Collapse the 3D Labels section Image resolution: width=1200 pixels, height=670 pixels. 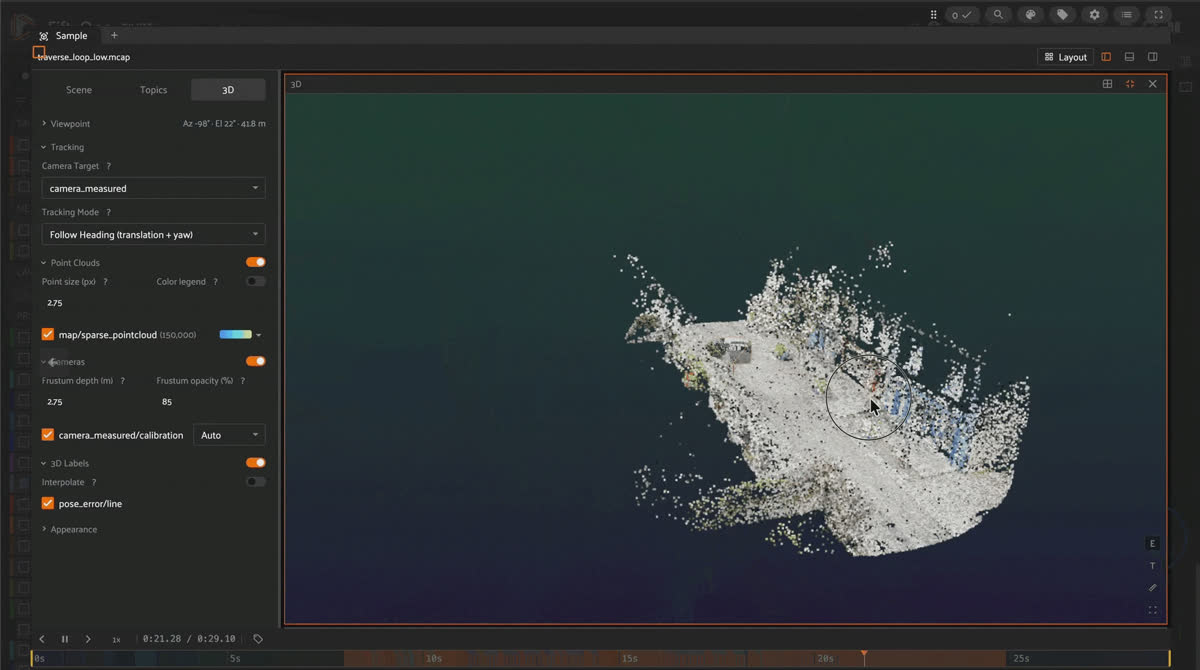(x=71, y=463)
